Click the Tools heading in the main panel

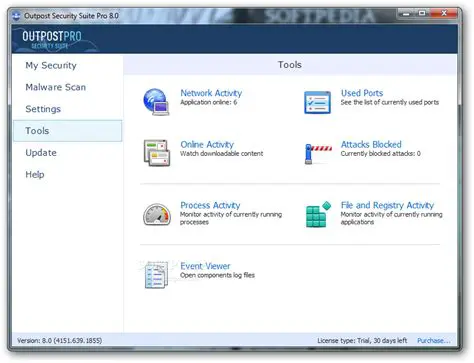(290, 65)
